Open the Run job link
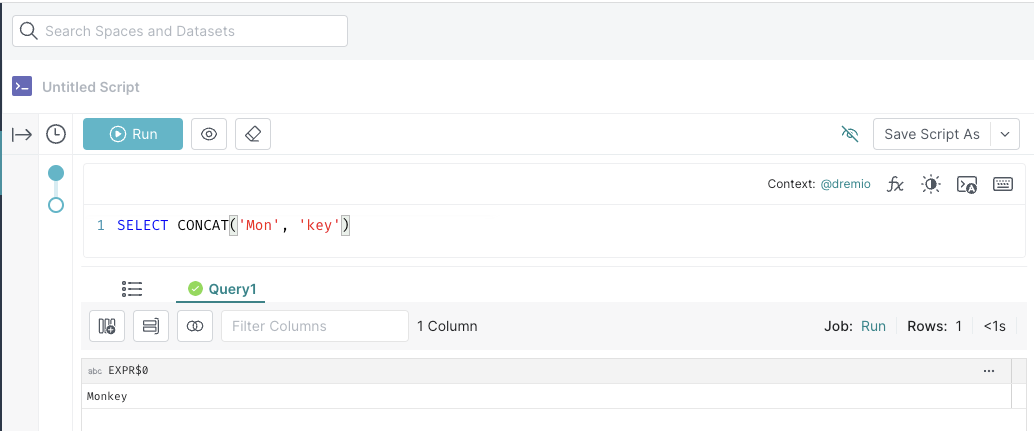Image resolution: width=1034 pixels, height=431 pixels. click(873, 326)
